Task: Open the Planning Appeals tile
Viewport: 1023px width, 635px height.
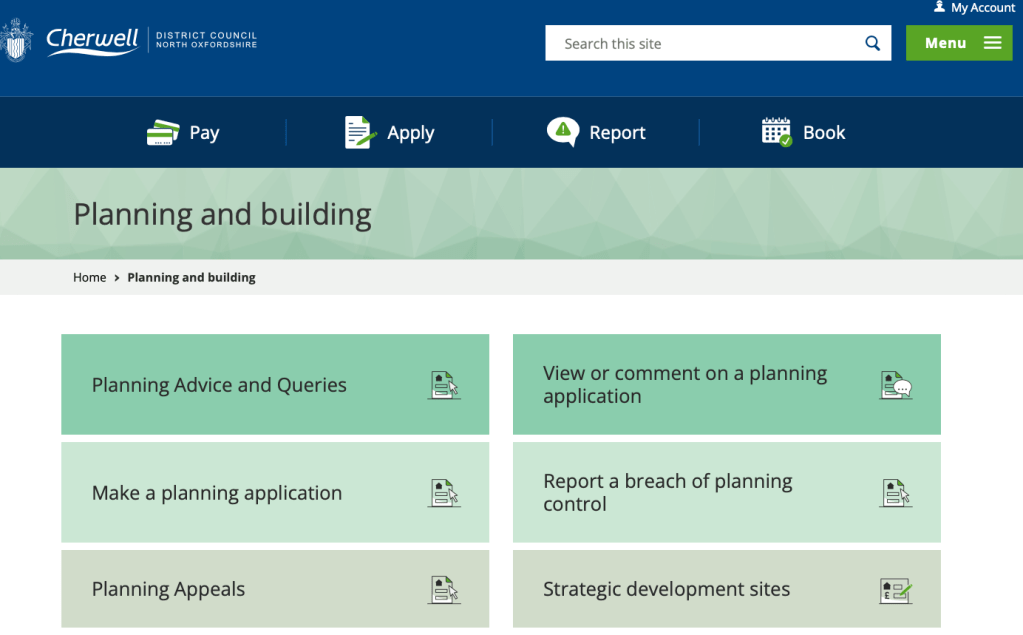Action: (168, 589)
